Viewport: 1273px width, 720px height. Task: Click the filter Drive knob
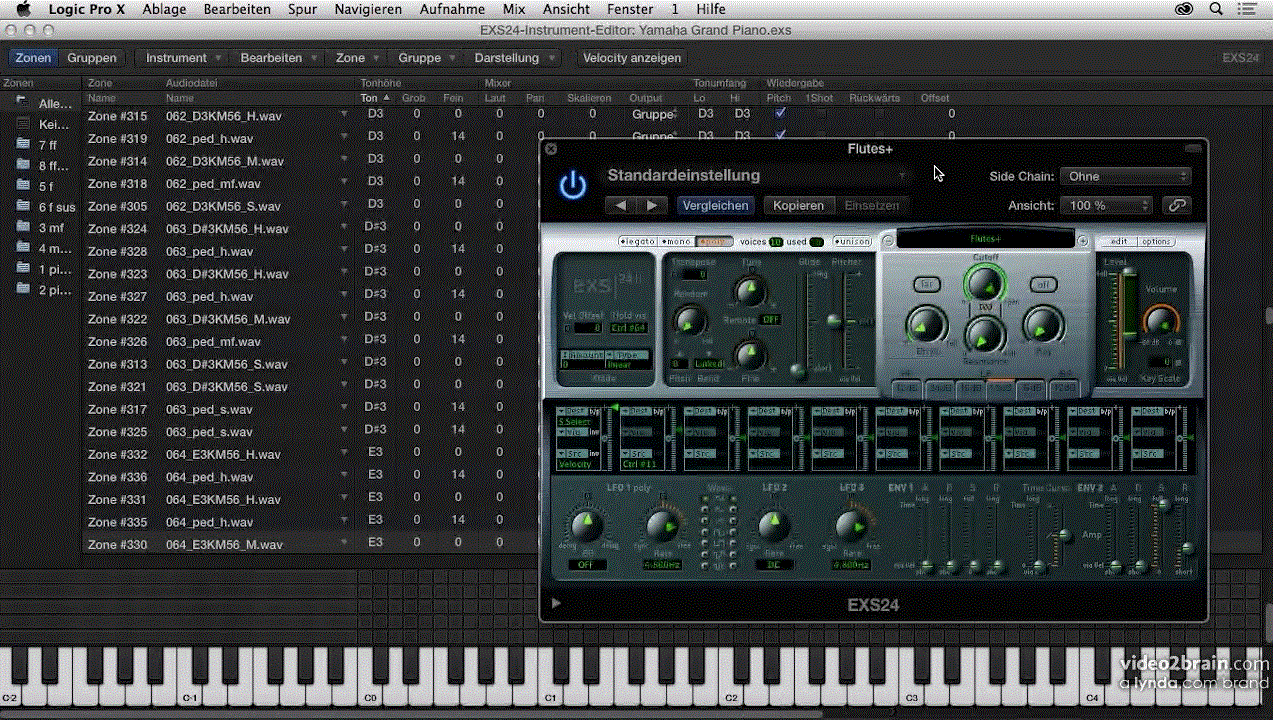[x=927, y=325]
